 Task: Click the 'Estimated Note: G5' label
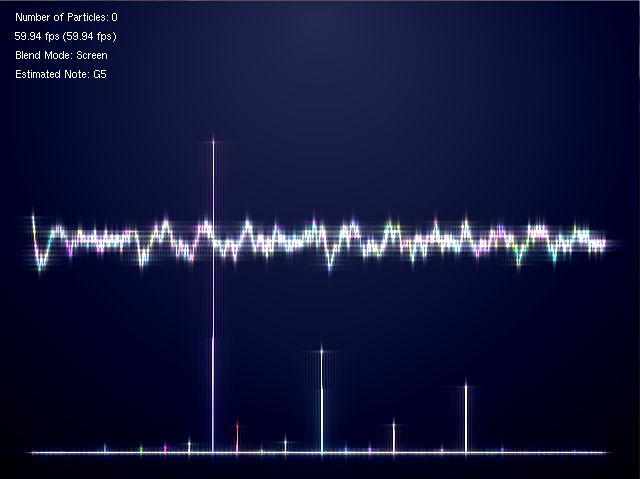pyautogui.click(x=61, y=74)
